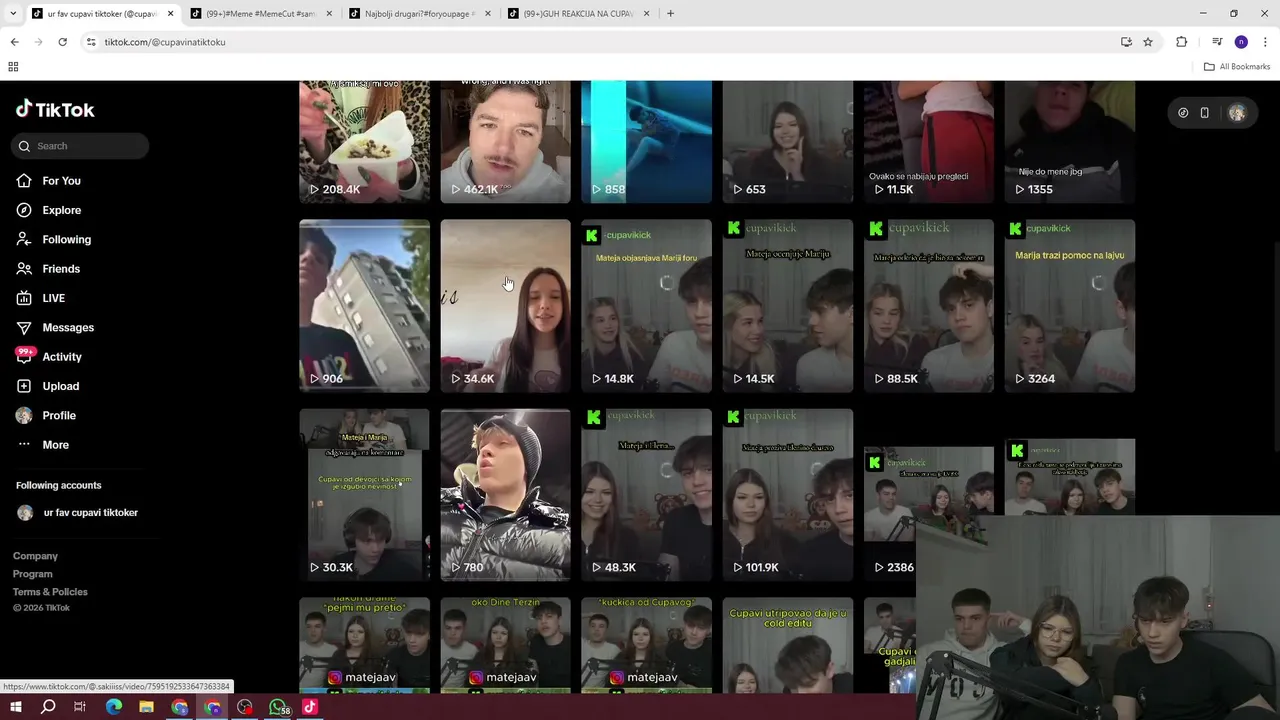Open the Windows Start menu
1280x720 pixels.
tap(16, 707)
